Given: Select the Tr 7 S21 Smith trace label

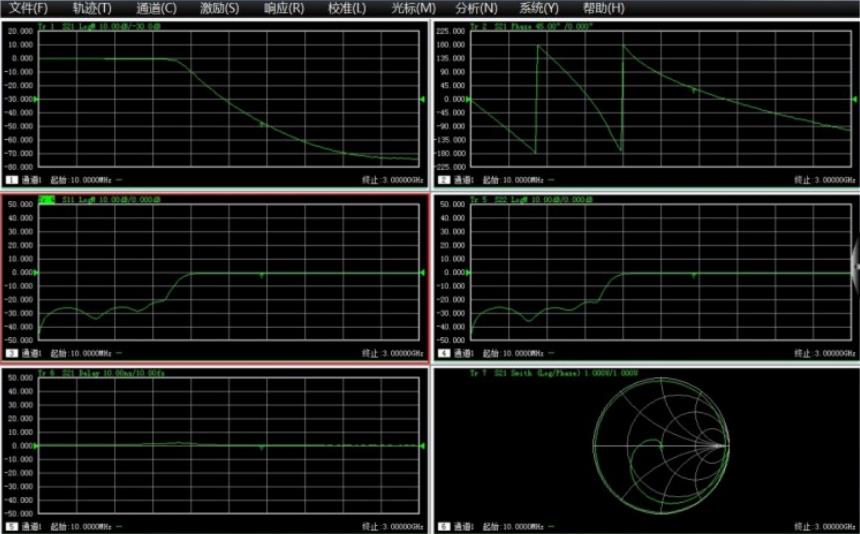Looking at the screenshot, I should coord(560,374).
